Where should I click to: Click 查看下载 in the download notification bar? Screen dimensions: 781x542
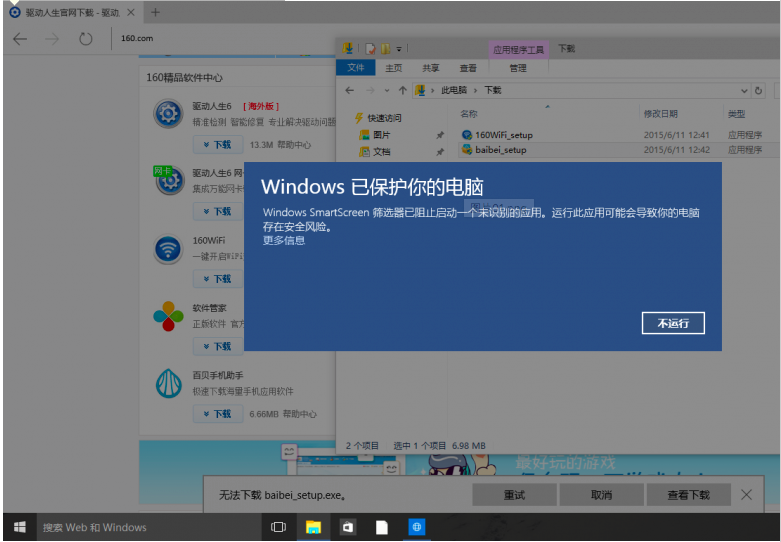coord(688,495)
